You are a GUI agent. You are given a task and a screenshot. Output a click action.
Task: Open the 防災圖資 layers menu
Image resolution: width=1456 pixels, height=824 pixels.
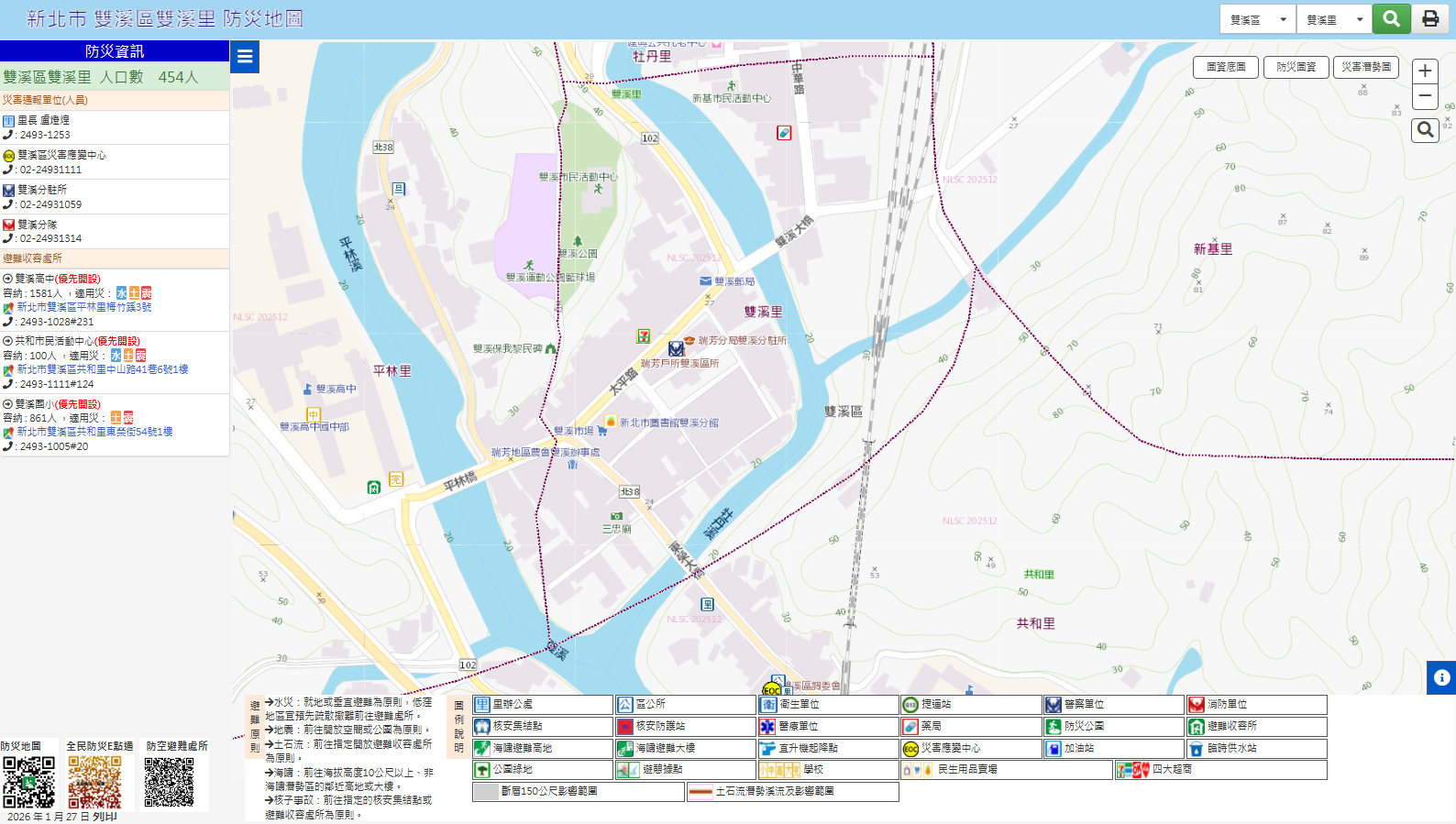pos(1296,67)
